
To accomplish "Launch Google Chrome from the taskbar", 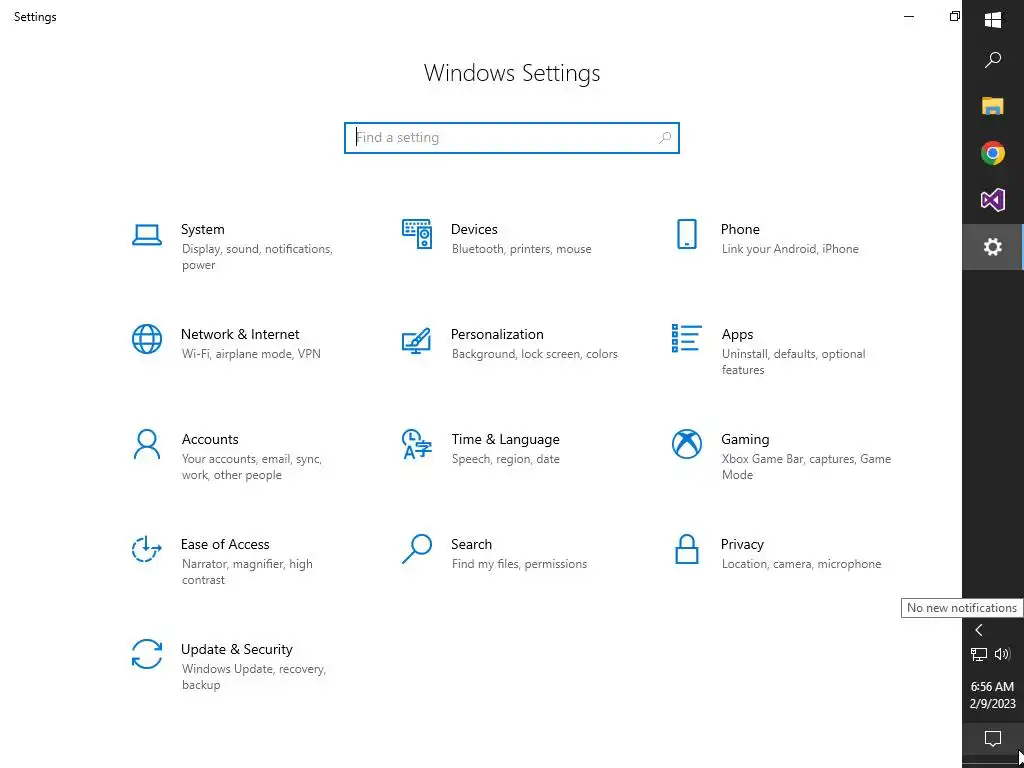I will [993, 153].
